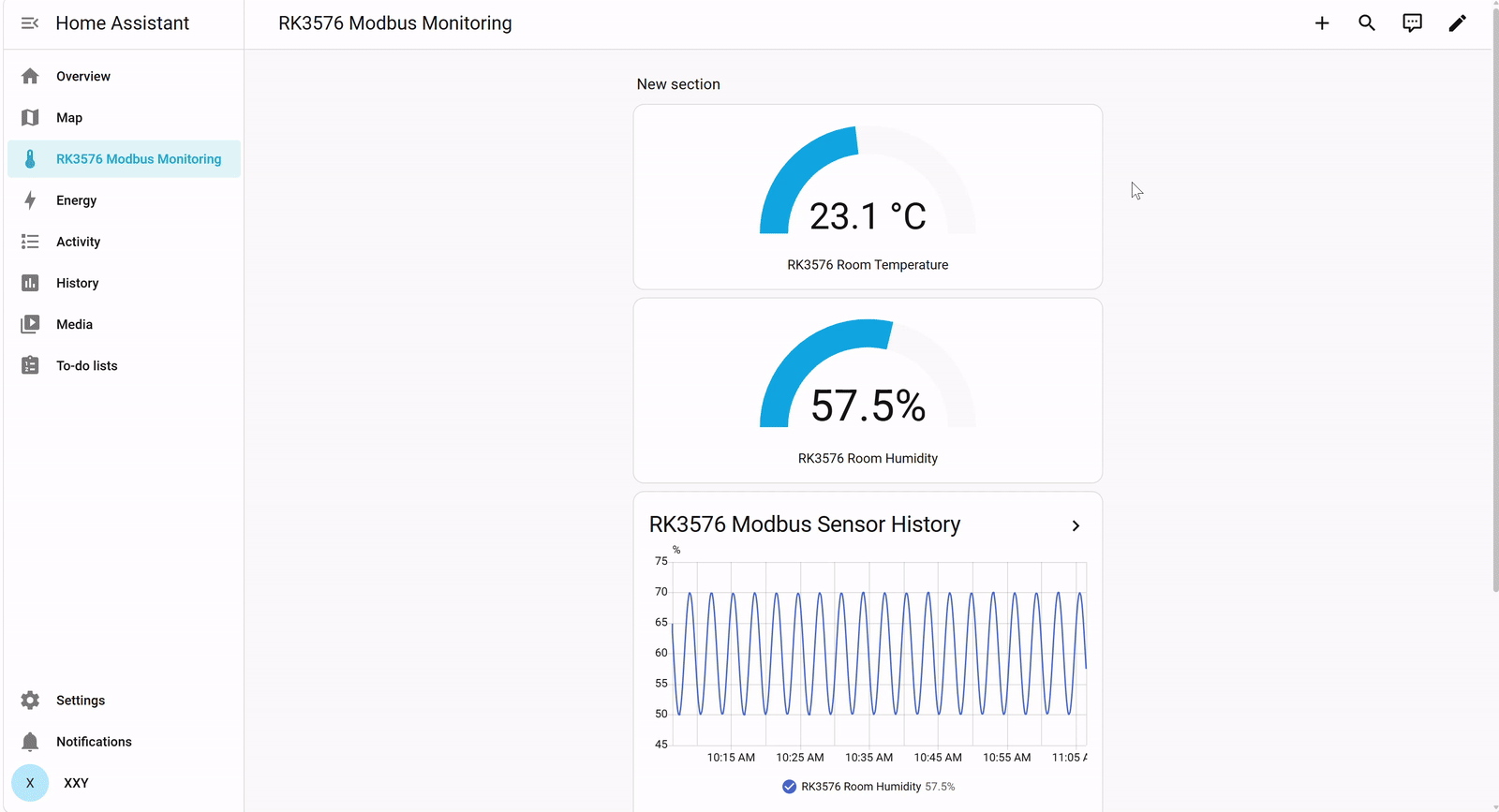Click the RK3576 Room Humidity gauge label
The image size is (1499, 812).
point(868,459)
